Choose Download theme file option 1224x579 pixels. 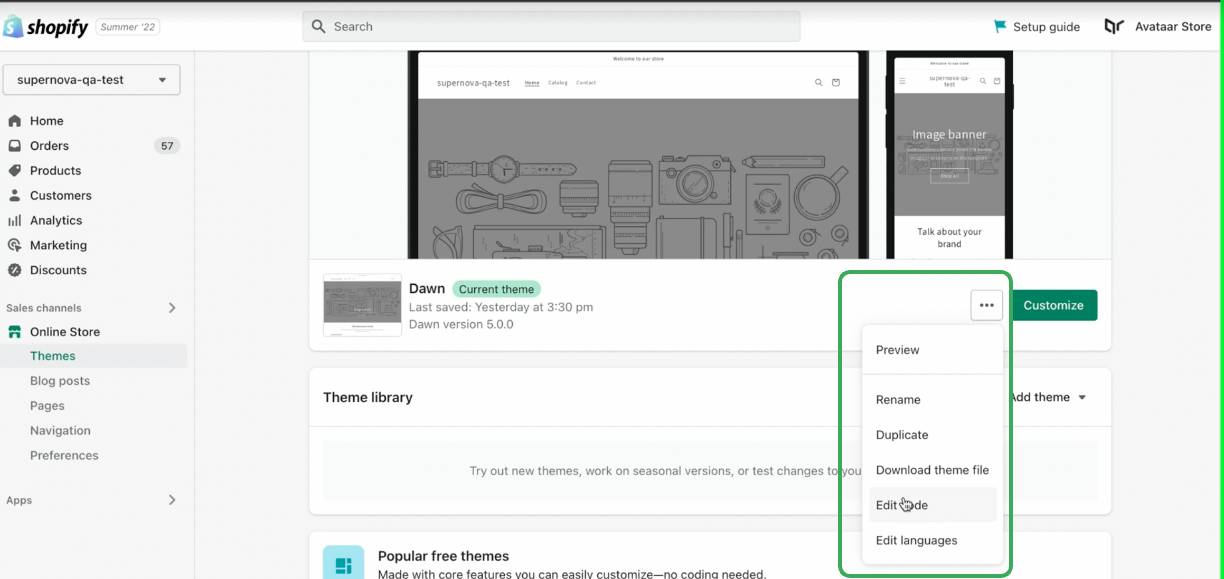point(932,470)
